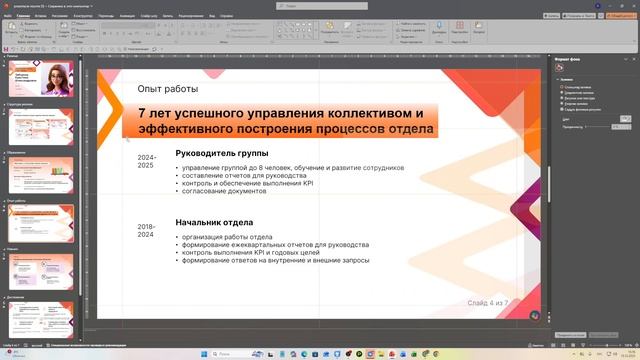This screenshot has width=640, height=360.
Task: Toggle bold formatting in the Font group
Action: coord(104,34)
